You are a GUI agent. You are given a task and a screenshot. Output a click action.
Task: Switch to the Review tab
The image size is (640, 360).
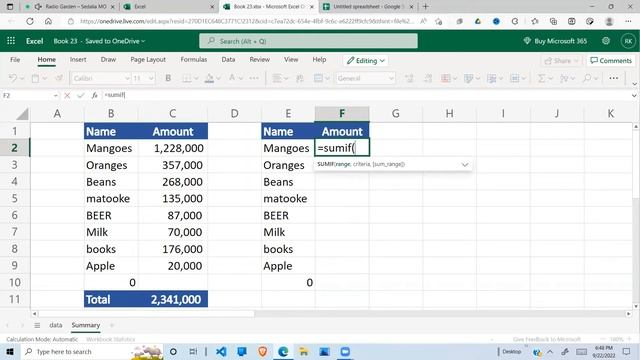point(260,60)
